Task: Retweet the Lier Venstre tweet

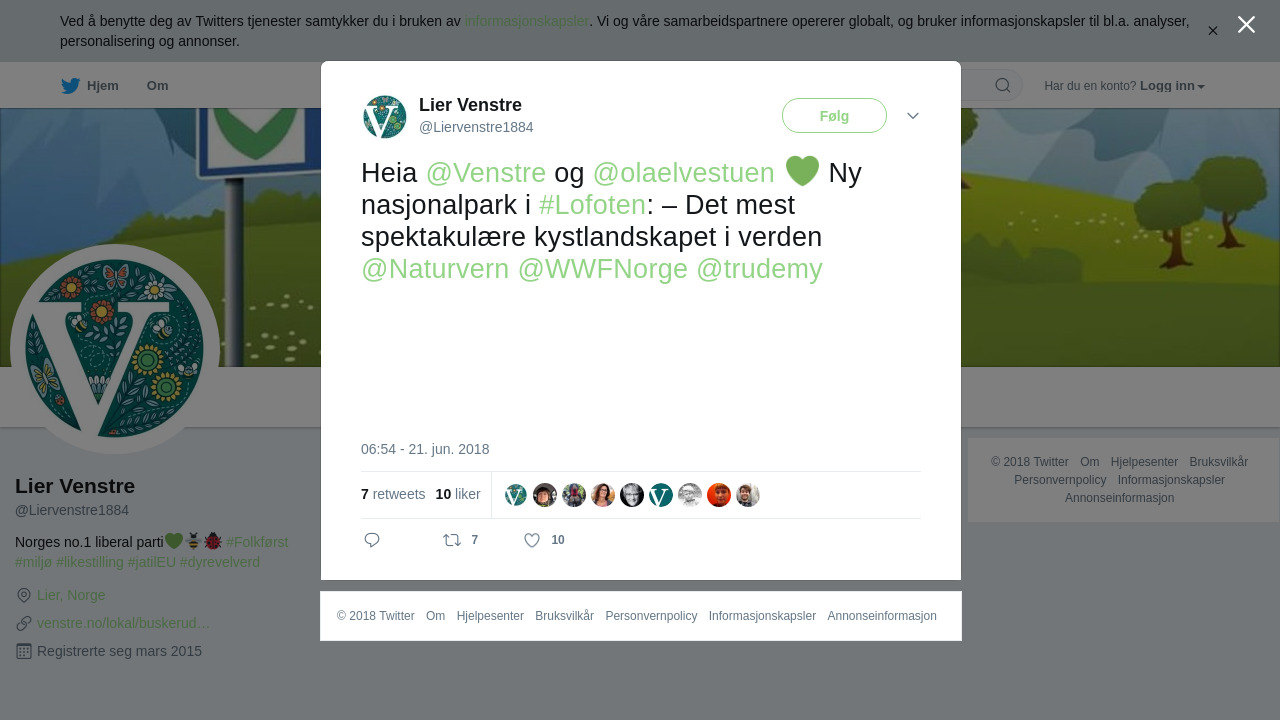Action: tap(452, 540)
